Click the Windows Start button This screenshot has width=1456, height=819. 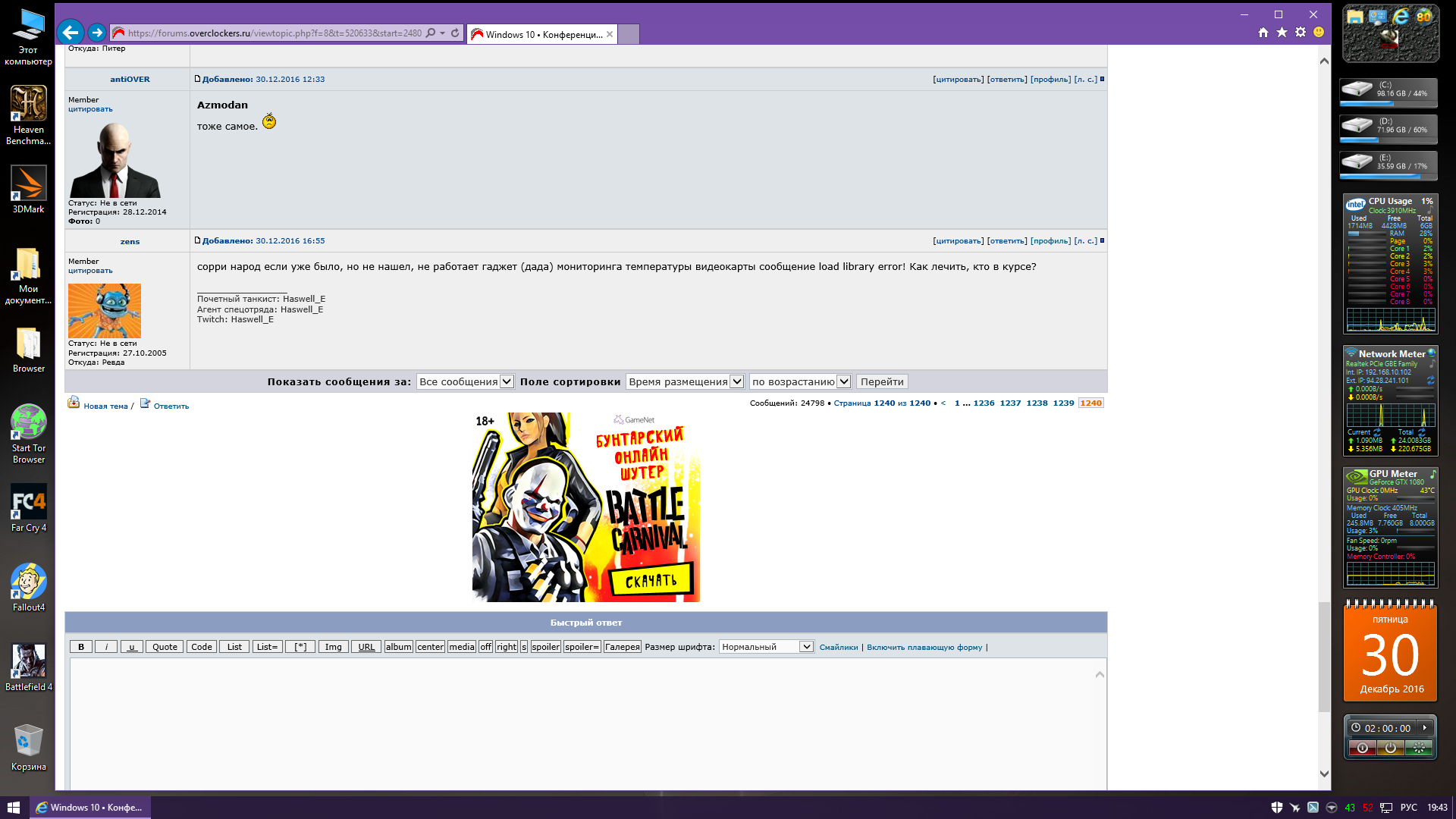[x=14, y=808]
